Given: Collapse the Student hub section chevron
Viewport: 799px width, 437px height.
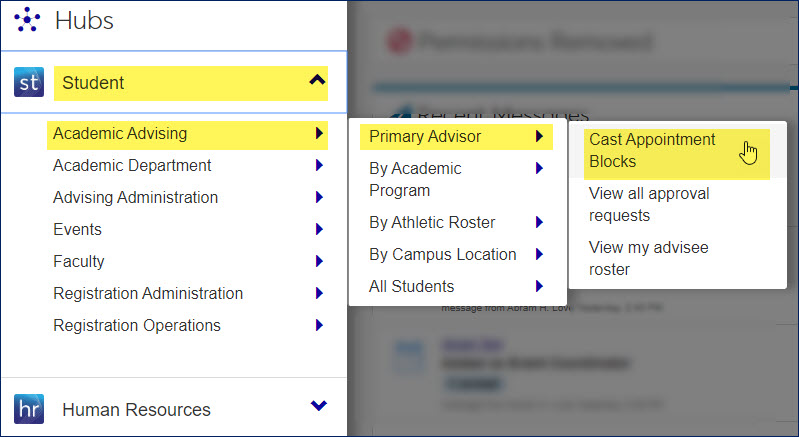Looking at the screenshot, I should (x=318, y=80).
